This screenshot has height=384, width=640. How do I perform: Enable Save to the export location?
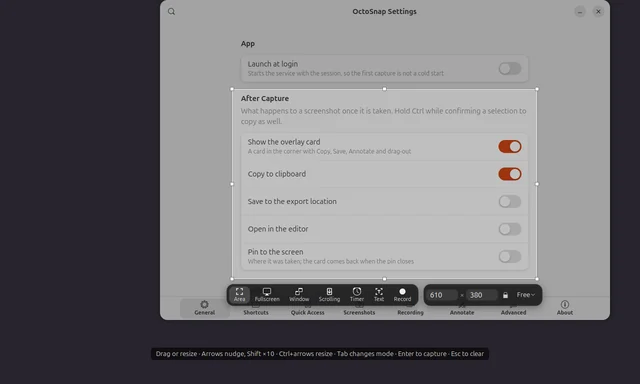510,201
